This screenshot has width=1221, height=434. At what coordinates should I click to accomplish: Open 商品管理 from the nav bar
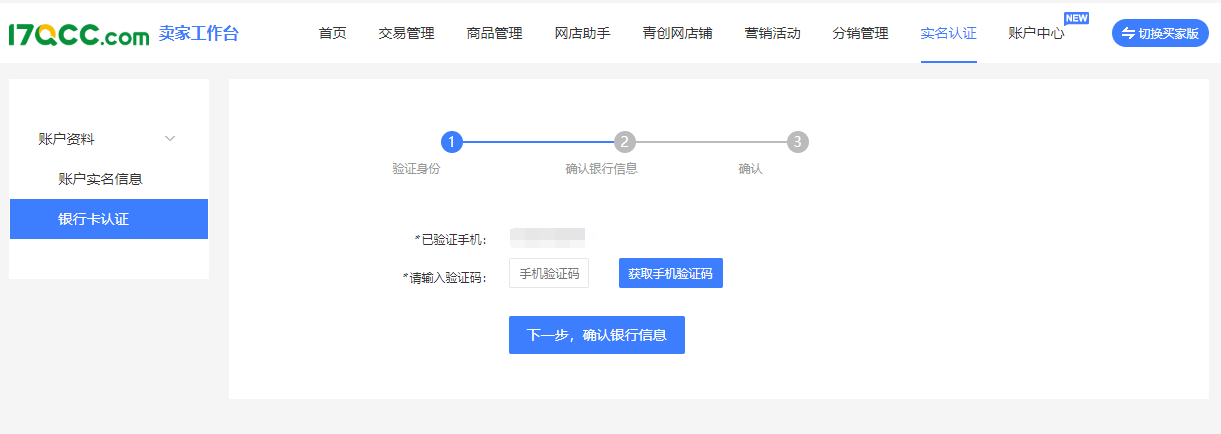494,34
